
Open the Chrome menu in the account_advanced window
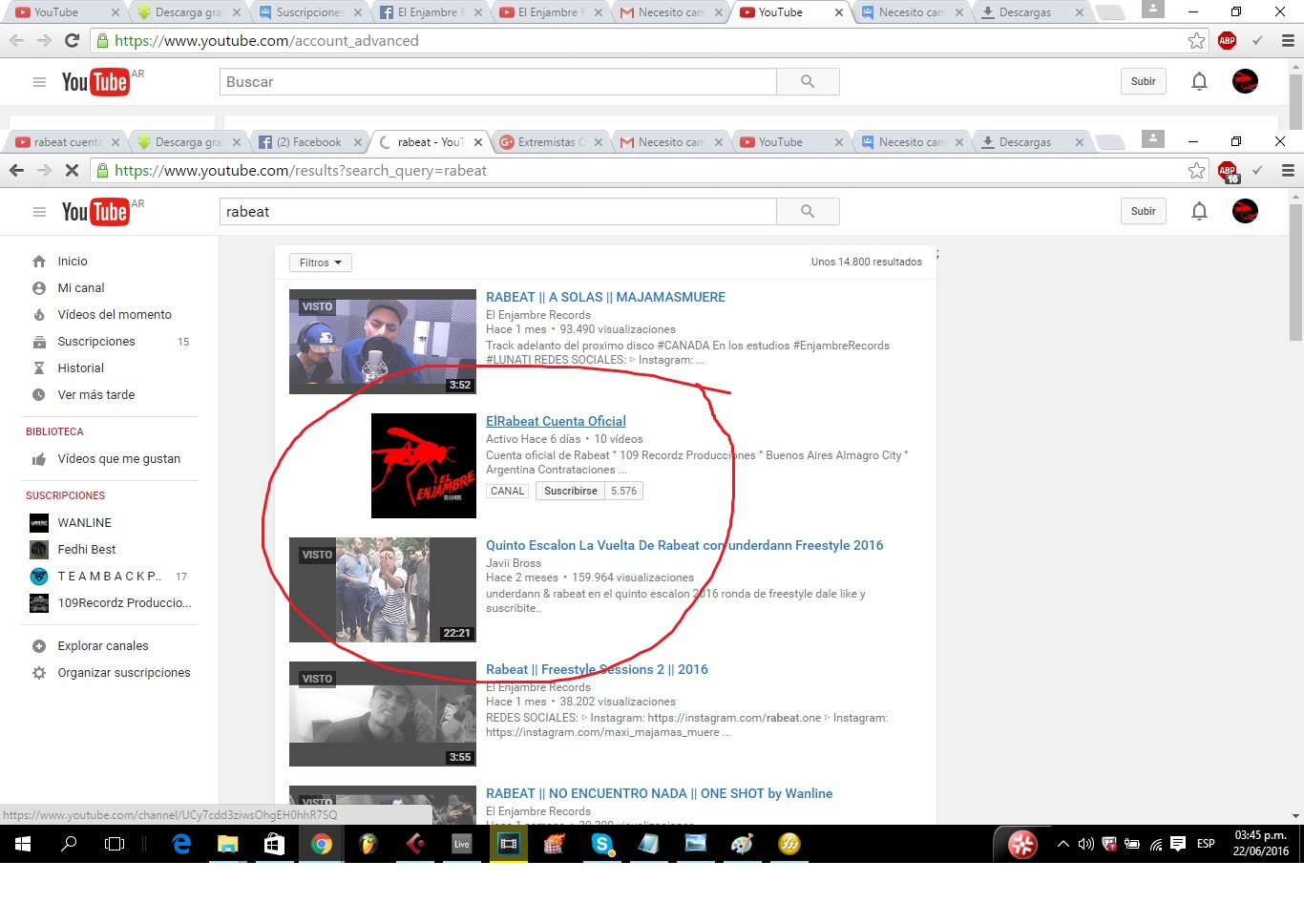click(1288, 41)
